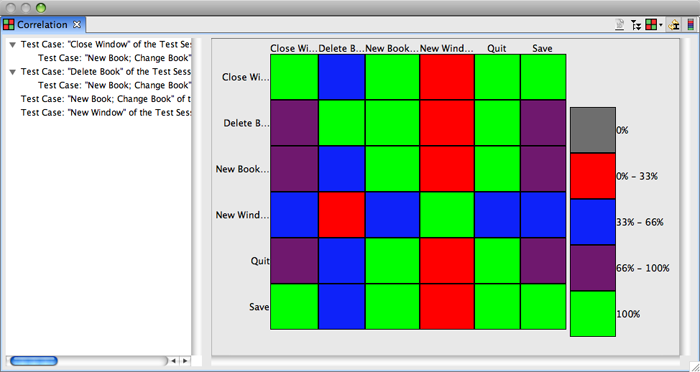
Task: Click the "New Book..." column header
Action: tap(392, 48)
